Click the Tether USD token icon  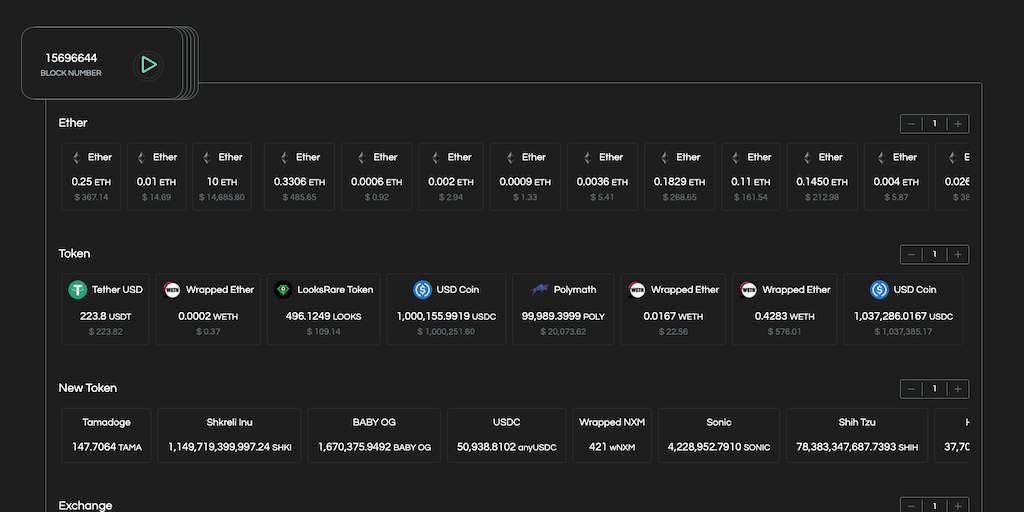(x=78, y=290)
